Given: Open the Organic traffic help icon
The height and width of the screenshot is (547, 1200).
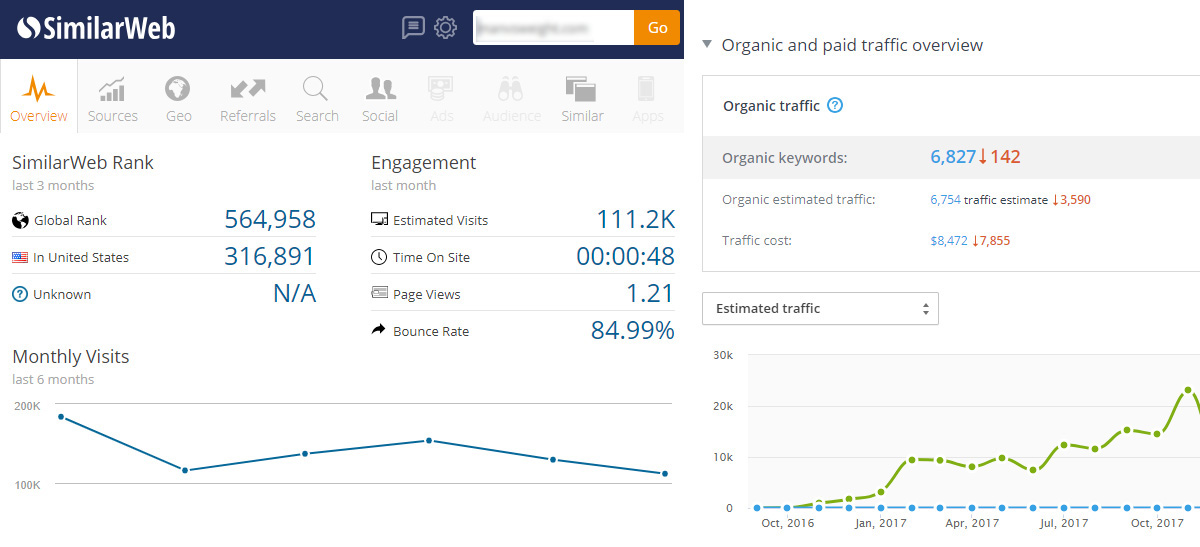Looking at the screenshot, I should (835, 105).
